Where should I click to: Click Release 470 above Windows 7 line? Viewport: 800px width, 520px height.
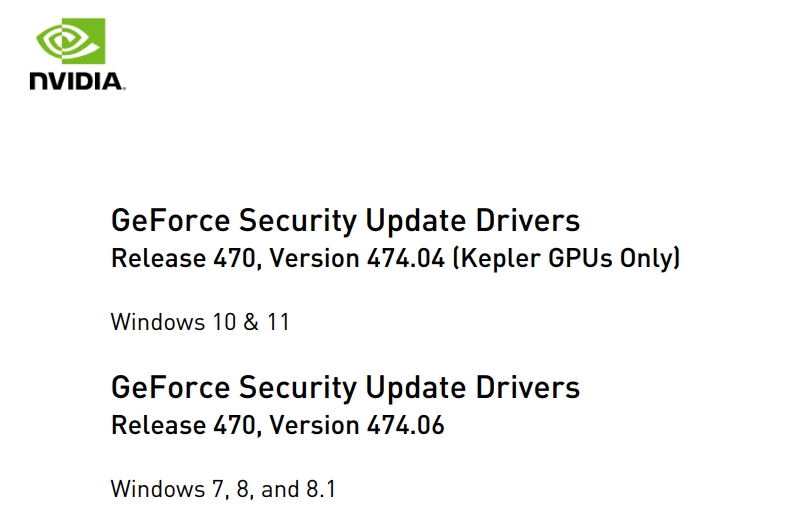click(186, 426)
